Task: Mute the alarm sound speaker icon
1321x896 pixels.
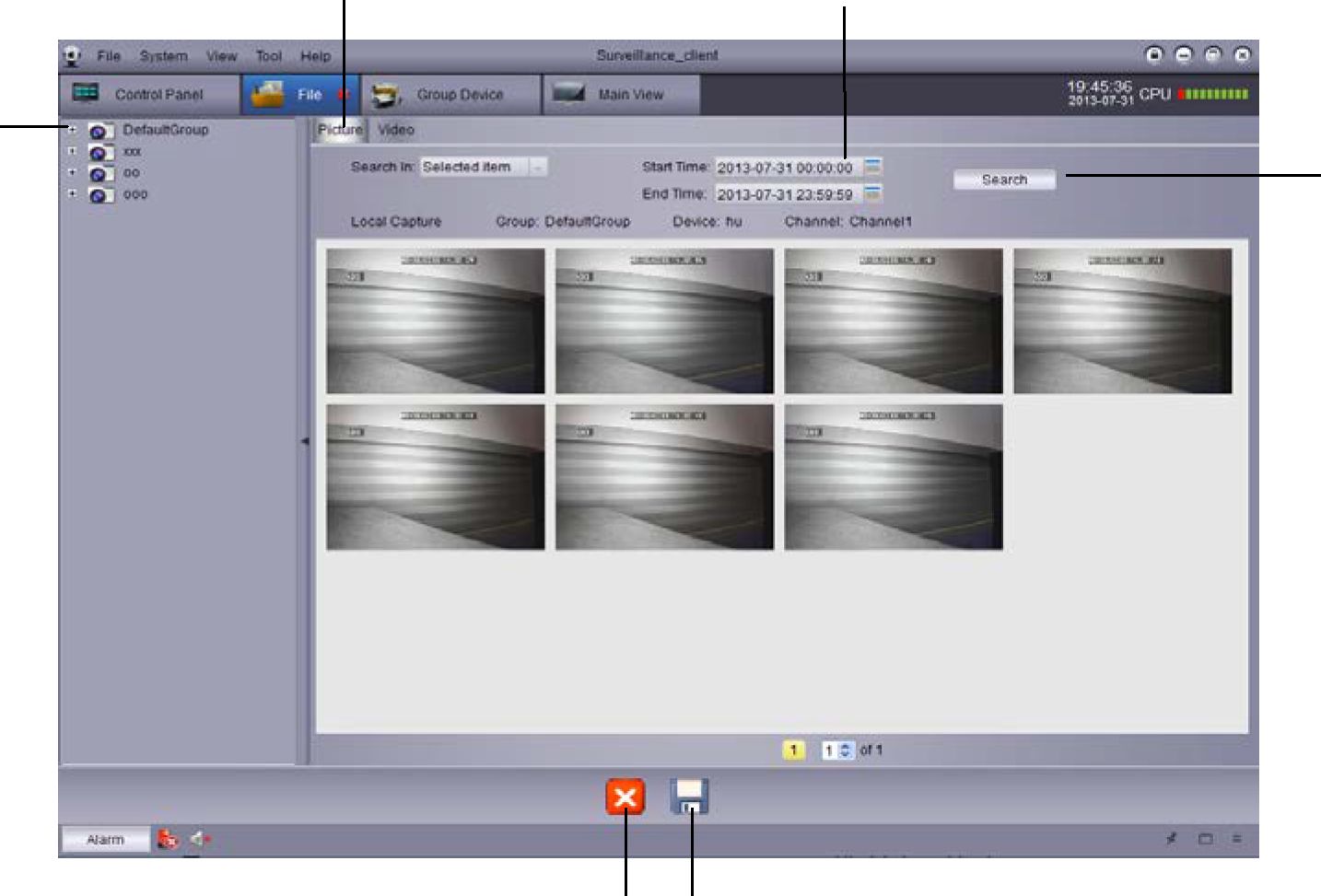Action: tap(199, 839)
